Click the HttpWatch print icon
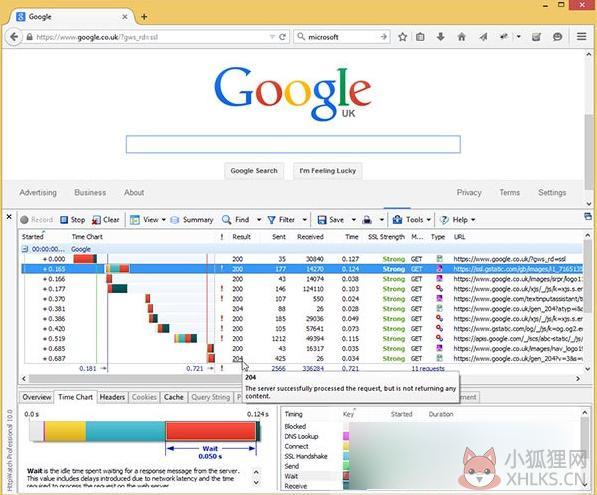597x495 pixels. [x=367, y=220]
